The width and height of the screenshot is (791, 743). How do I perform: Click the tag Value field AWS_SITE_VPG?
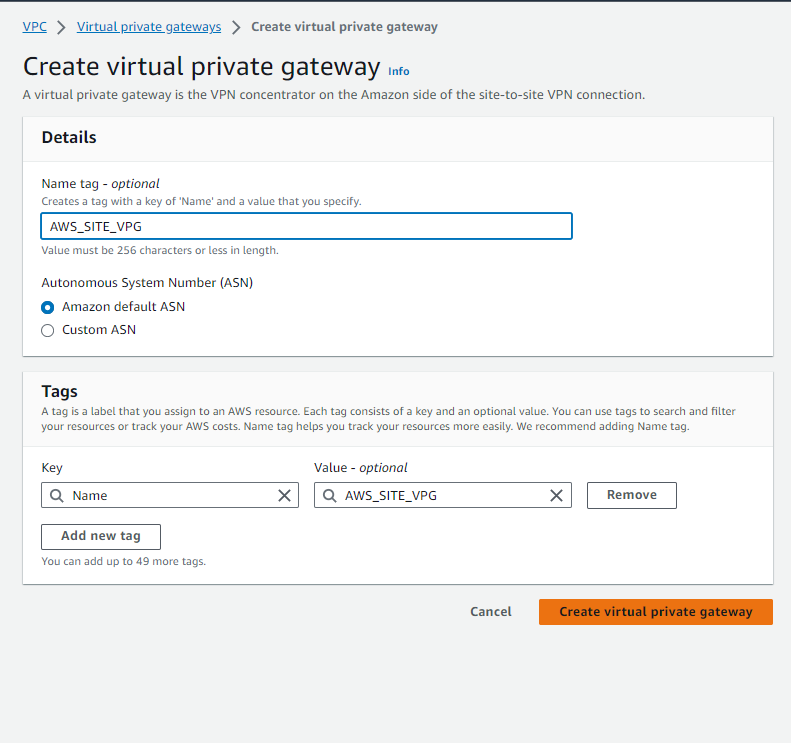click(x=442, y=495)
